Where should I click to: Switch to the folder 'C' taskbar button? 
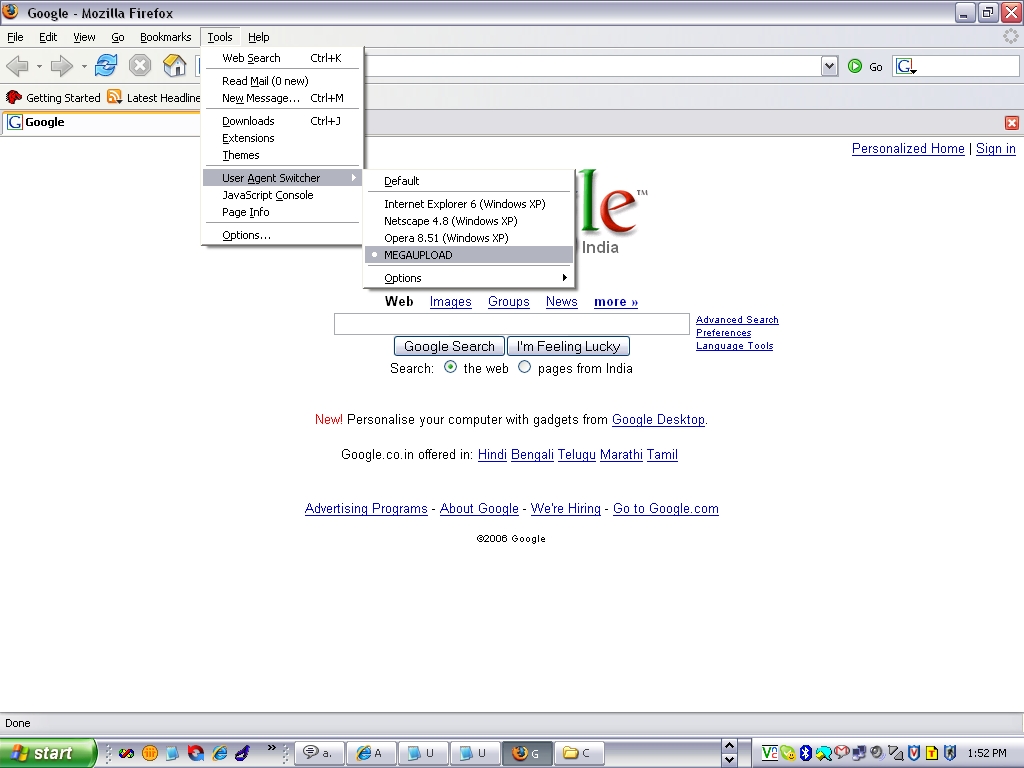[x=579, y=753]
